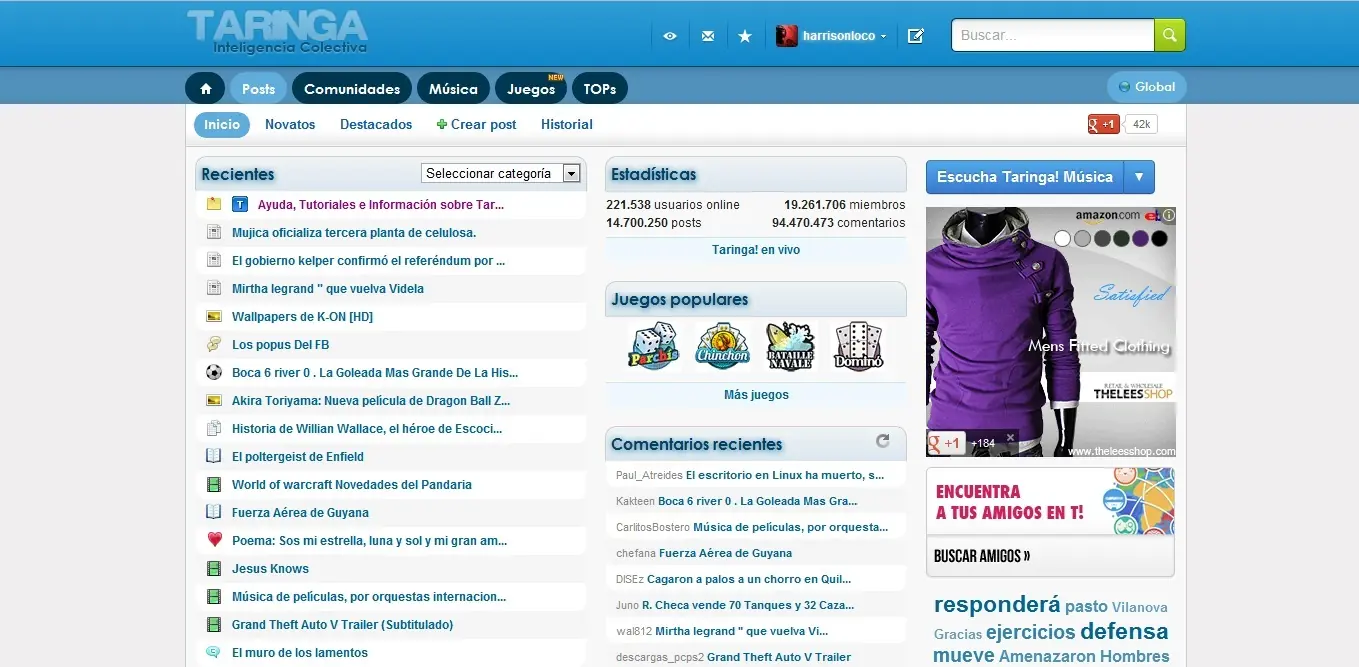Viewport: 1359px width, 667px height.
Task: Open the Dominó game icon
Action: click(x=858, y=346)
